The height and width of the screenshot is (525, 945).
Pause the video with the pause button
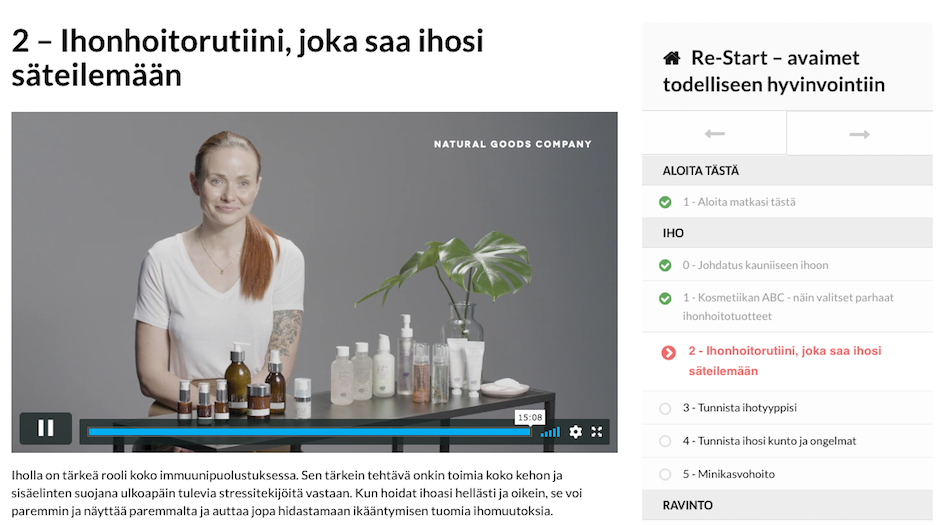coord(46,429)
